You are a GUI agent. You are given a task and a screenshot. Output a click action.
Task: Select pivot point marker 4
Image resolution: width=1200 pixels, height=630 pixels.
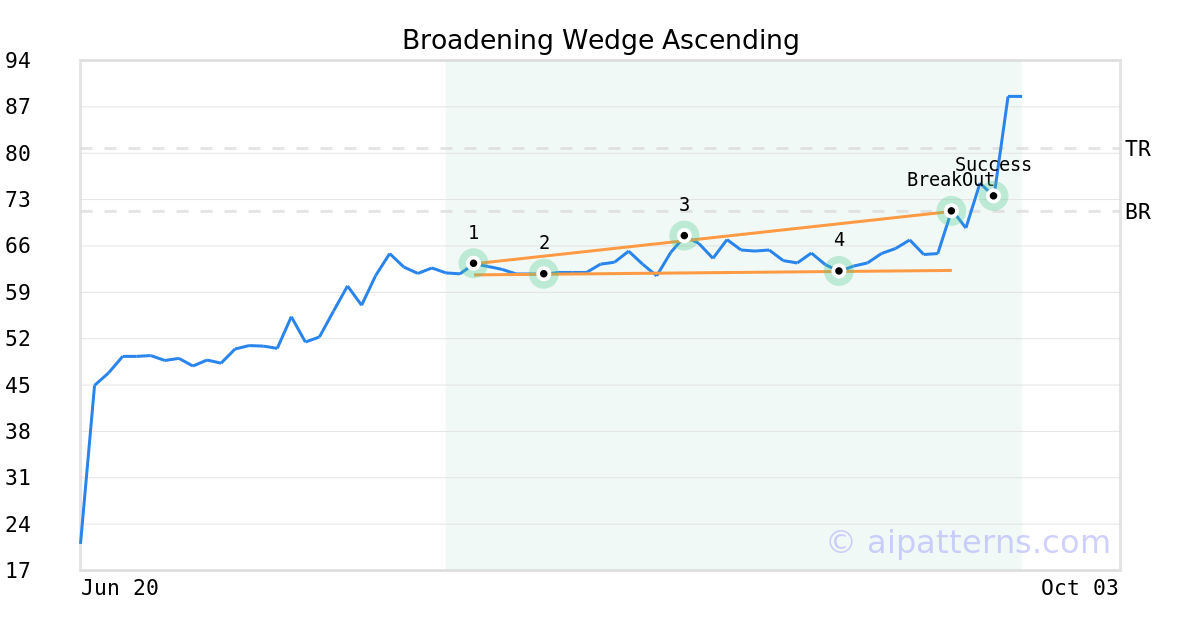tap(839, 270)
